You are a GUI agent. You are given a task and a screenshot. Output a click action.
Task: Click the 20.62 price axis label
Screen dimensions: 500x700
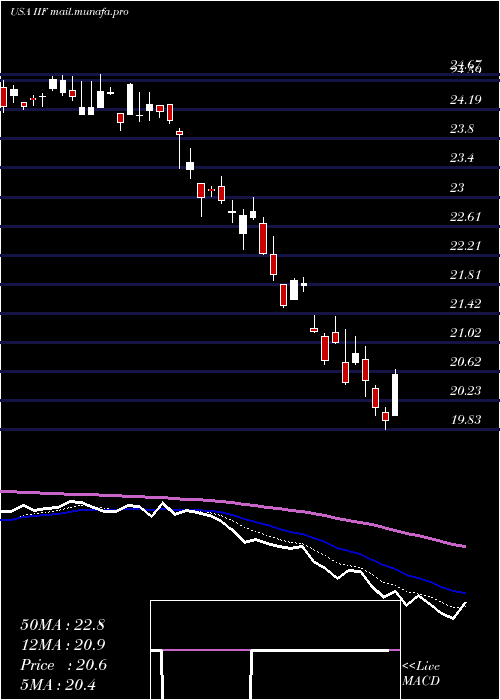click(x=465, y=362)
